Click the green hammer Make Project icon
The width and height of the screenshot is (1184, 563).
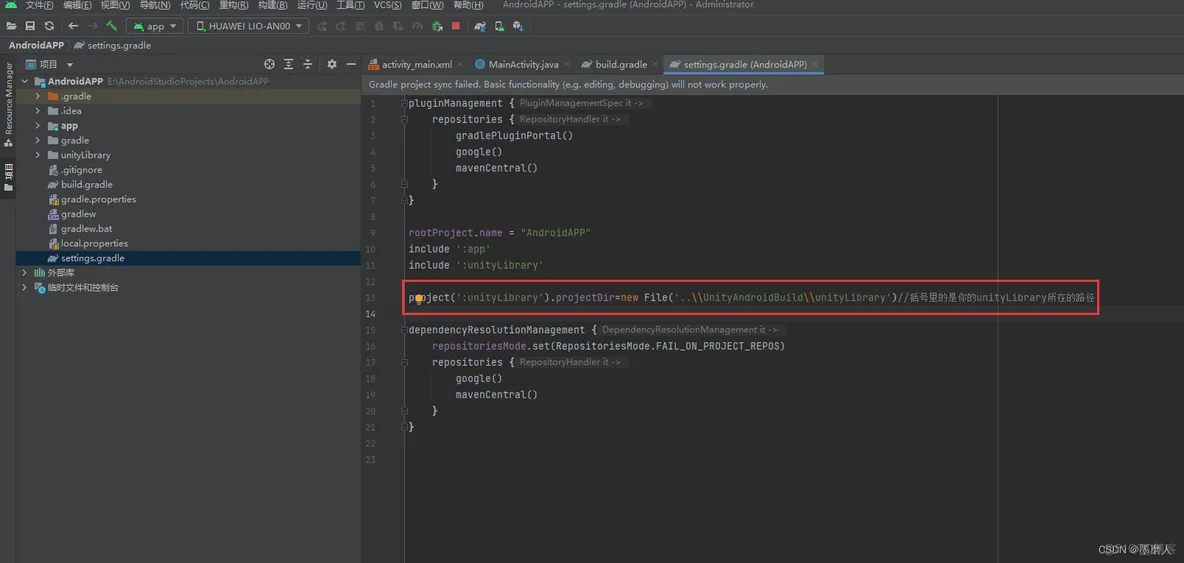[112, 26]
